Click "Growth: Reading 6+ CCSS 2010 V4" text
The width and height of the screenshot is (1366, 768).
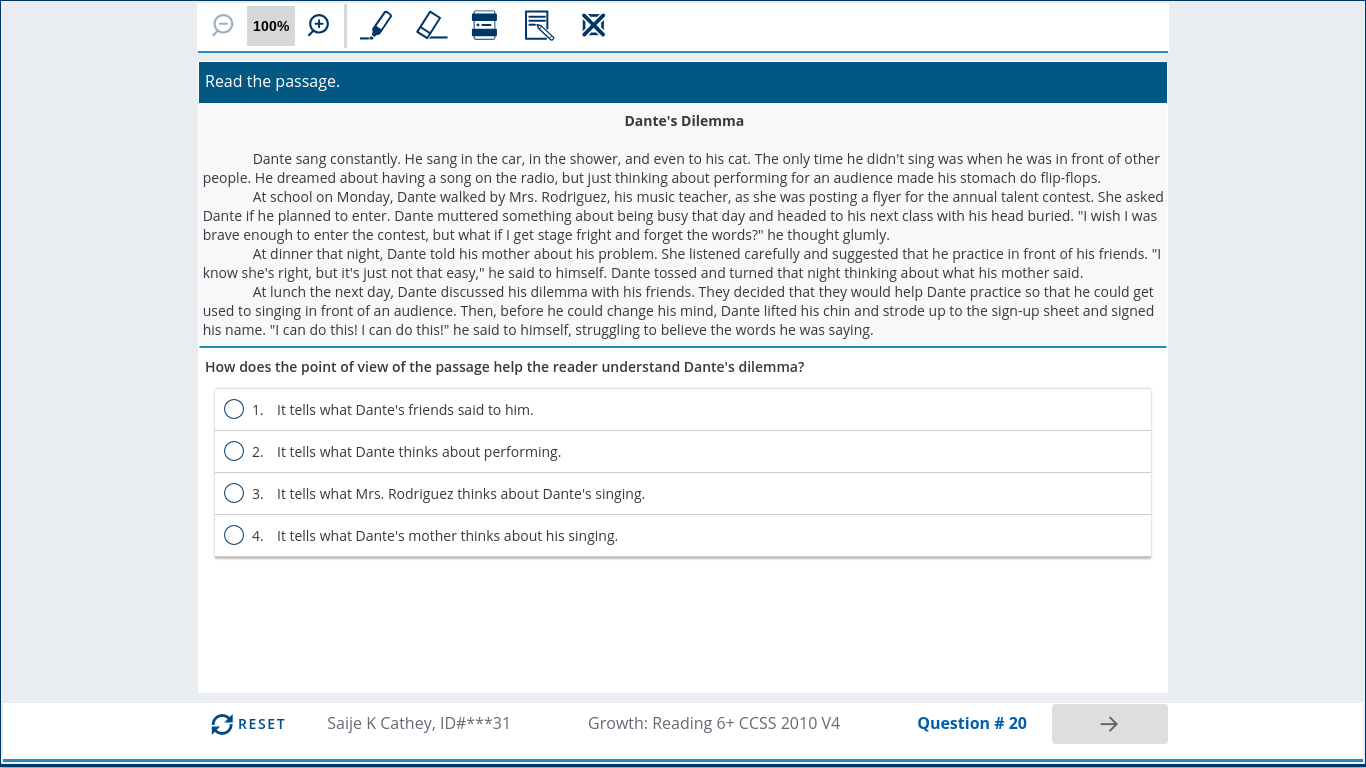(x=714, y=723)
